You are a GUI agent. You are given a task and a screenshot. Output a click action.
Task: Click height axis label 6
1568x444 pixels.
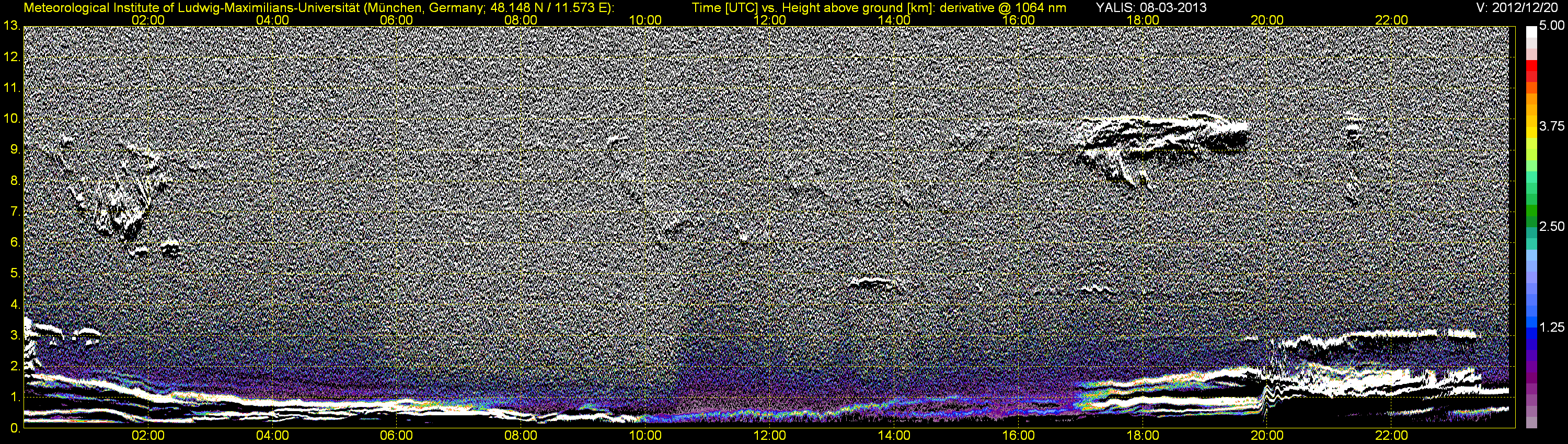coord(15,243)
